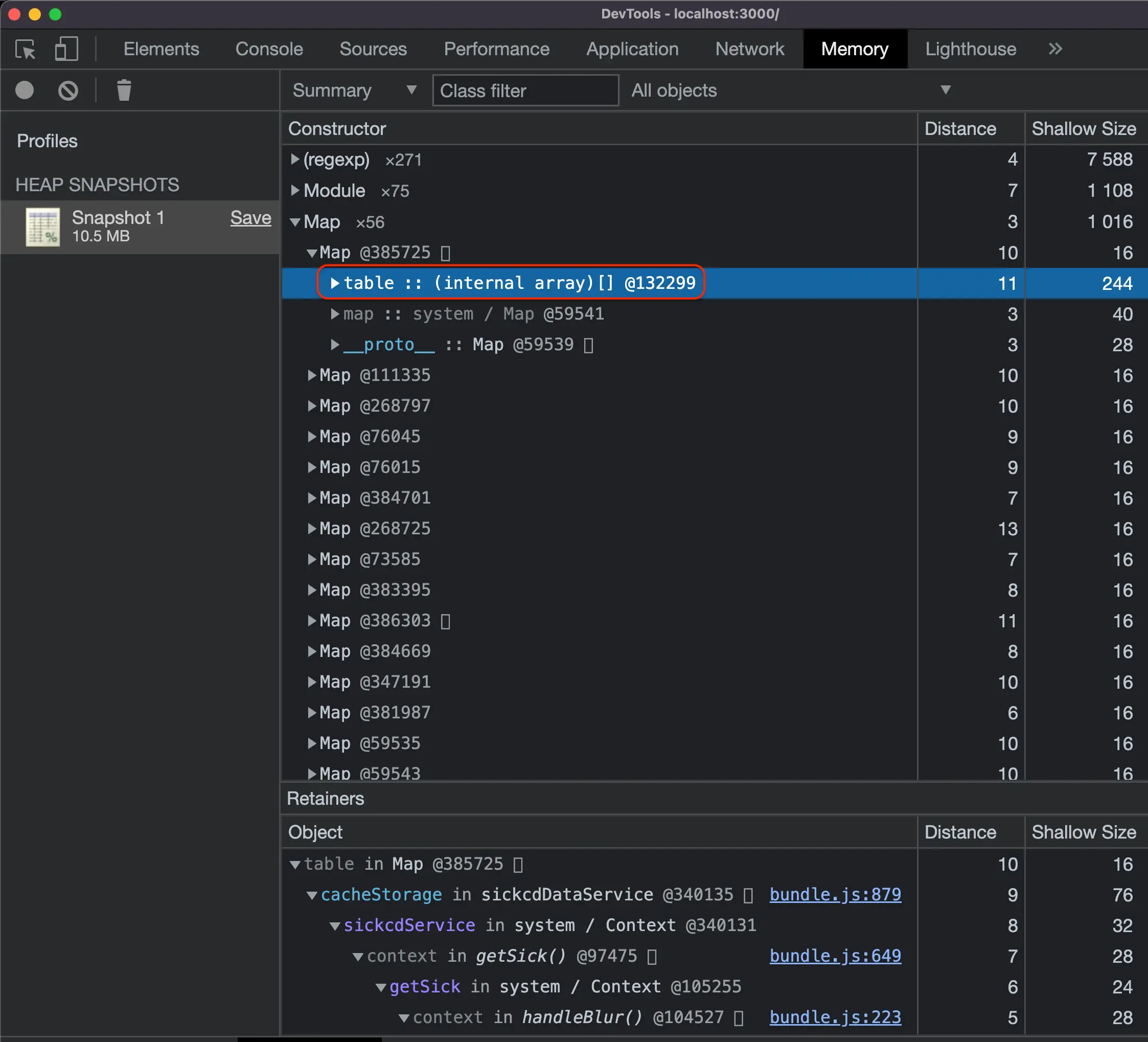The image size is (1148, 1042).
Task: Collapse the Map x56 constructor group
Action: [x=295, y=222]
